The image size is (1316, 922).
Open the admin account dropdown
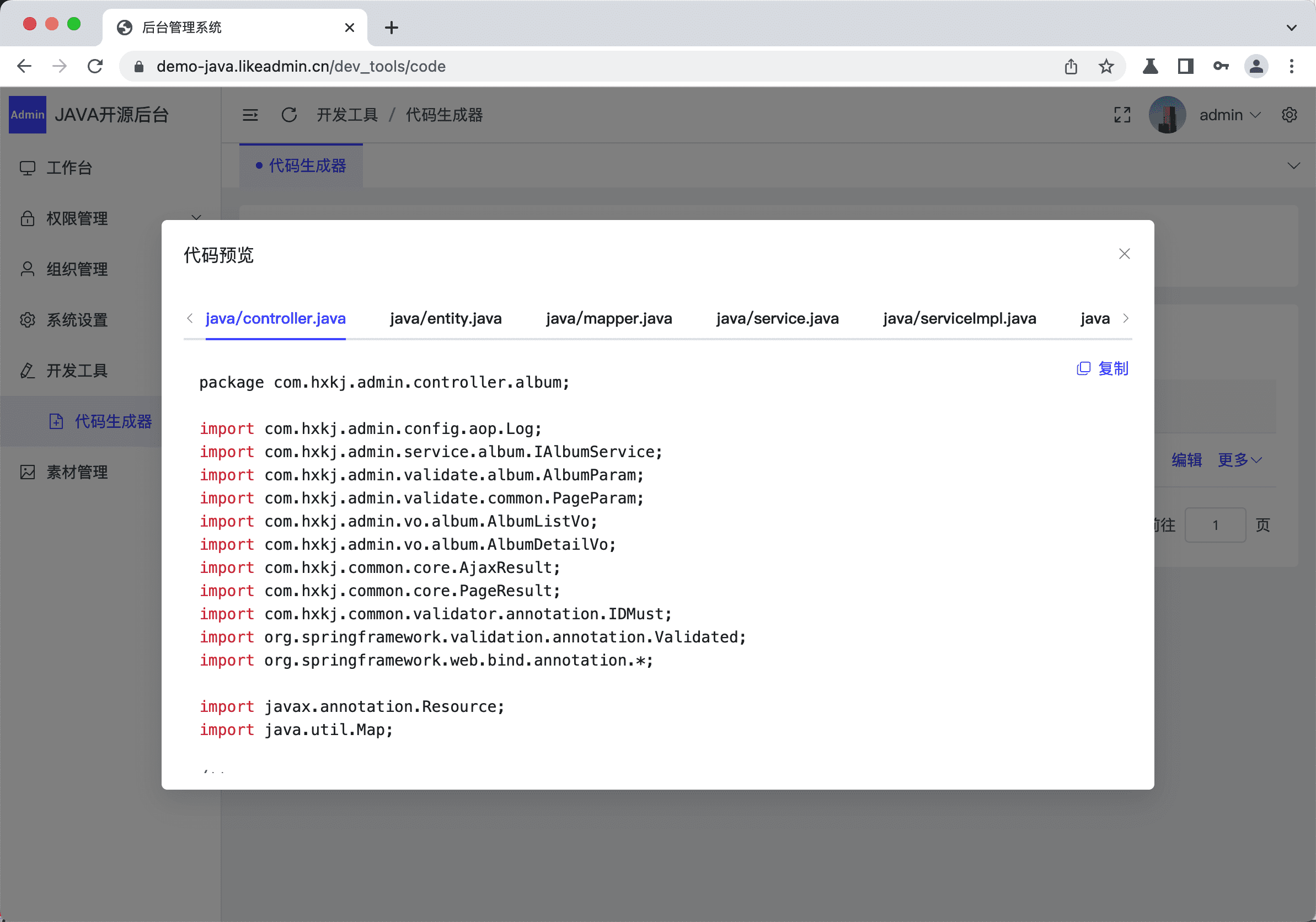(x=1230, y=115)
